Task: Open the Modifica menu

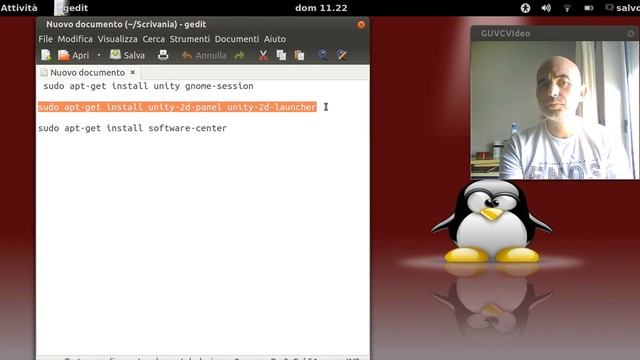Action: pyautogui.click(x=75, y=39)
